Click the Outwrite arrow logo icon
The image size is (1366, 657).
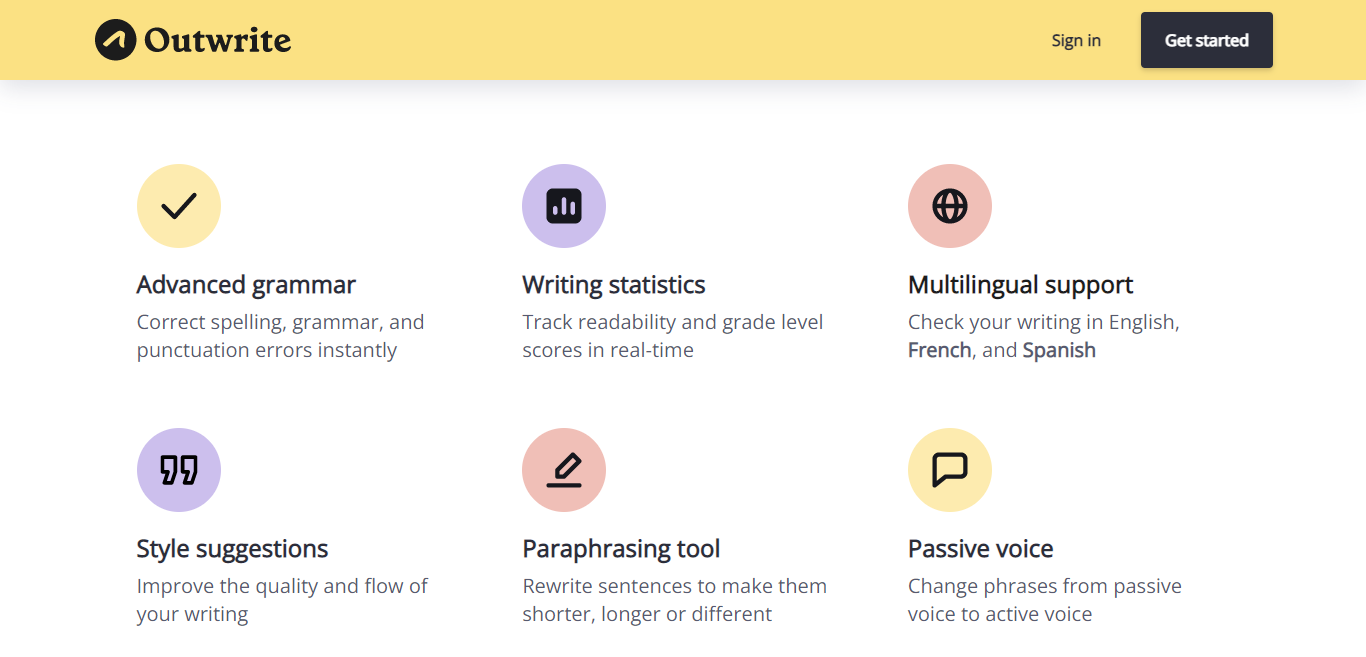click(x=115, y=40)
